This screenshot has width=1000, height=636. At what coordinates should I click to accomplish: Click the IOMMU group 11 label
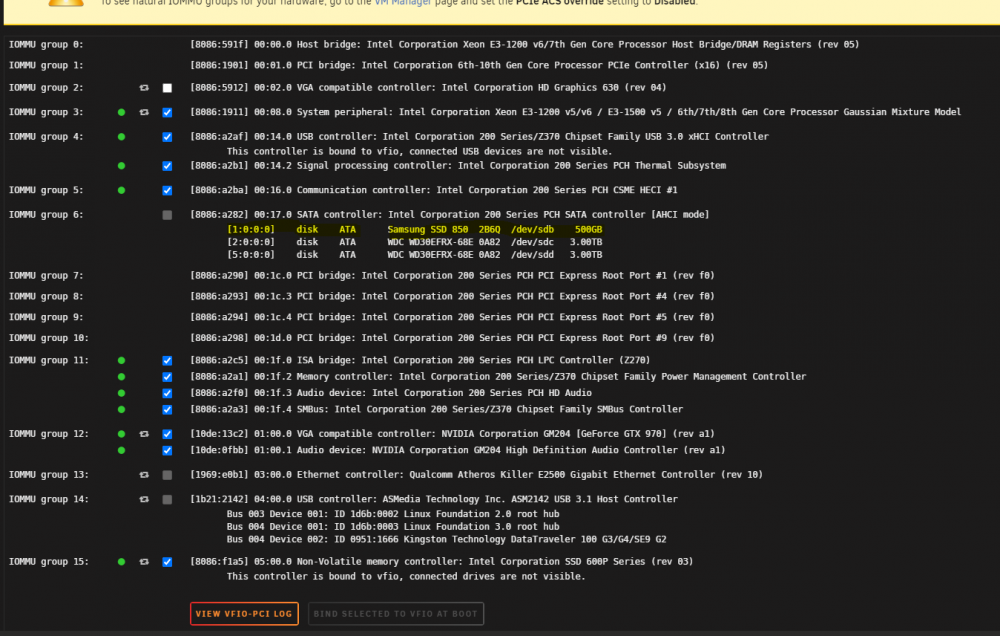click(48, 360)
